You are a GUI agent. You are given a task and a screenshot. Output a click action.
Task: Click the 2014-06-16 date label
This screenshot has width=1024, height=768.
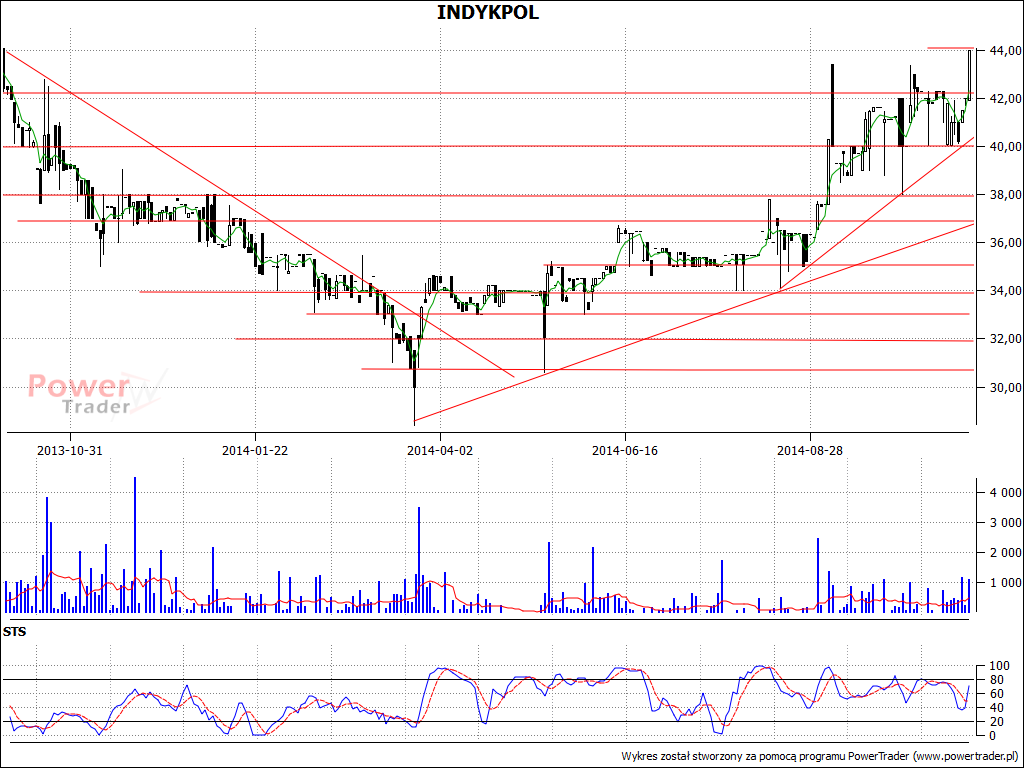click(625, 451)
